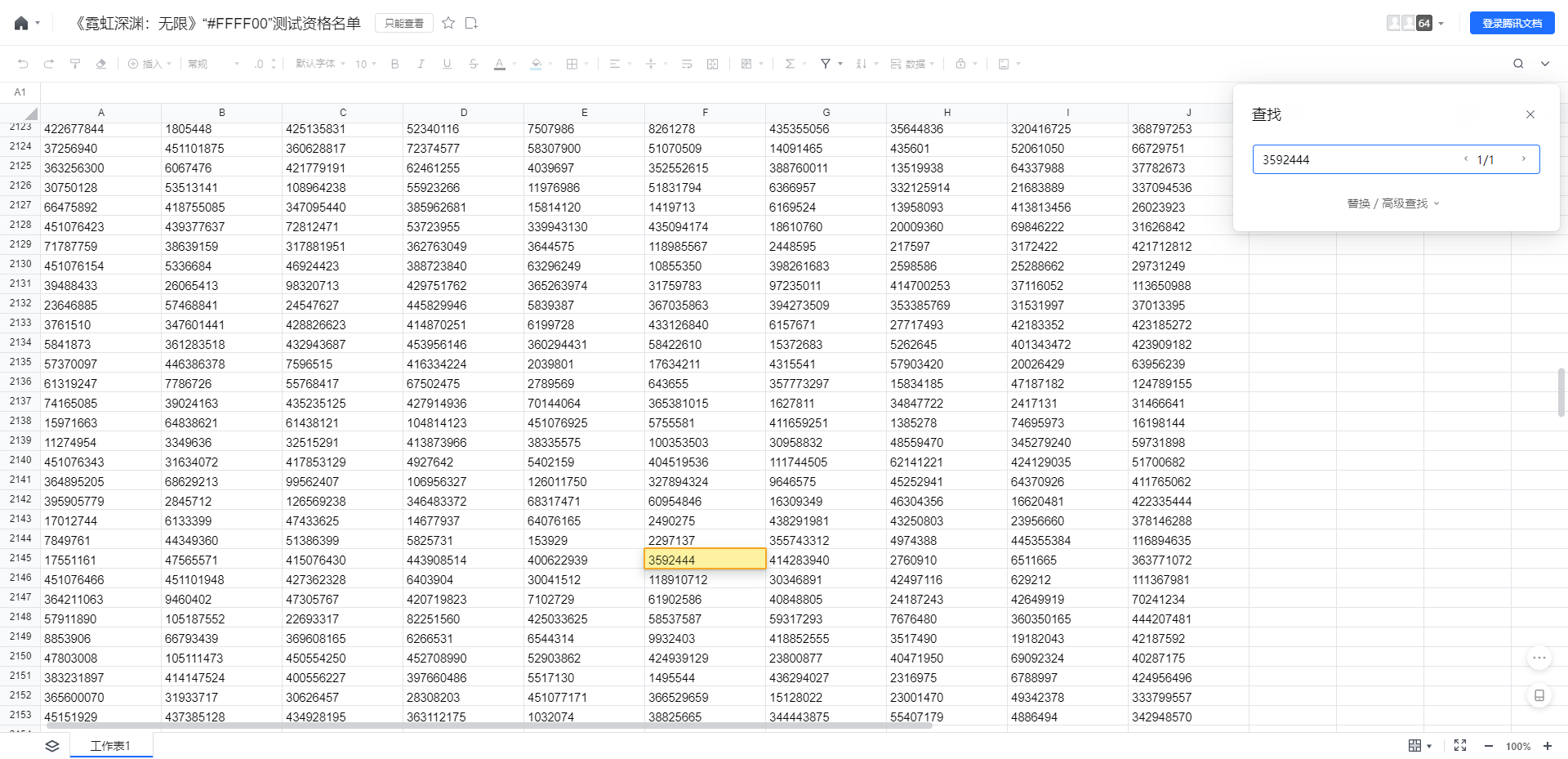Click highlighted cell 3592444
The height and width of the screenshot is (759, 1568).
tap(706, 559)
